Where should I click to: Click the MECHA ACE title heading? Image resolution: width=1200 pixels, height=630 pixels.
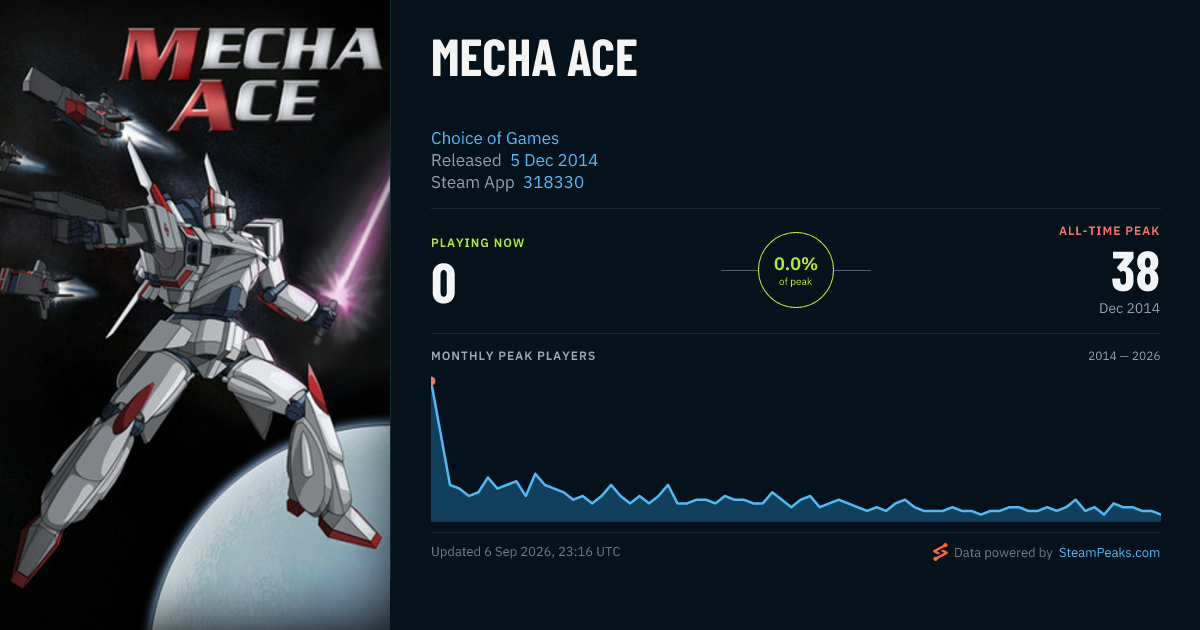(x=534, y=60)
